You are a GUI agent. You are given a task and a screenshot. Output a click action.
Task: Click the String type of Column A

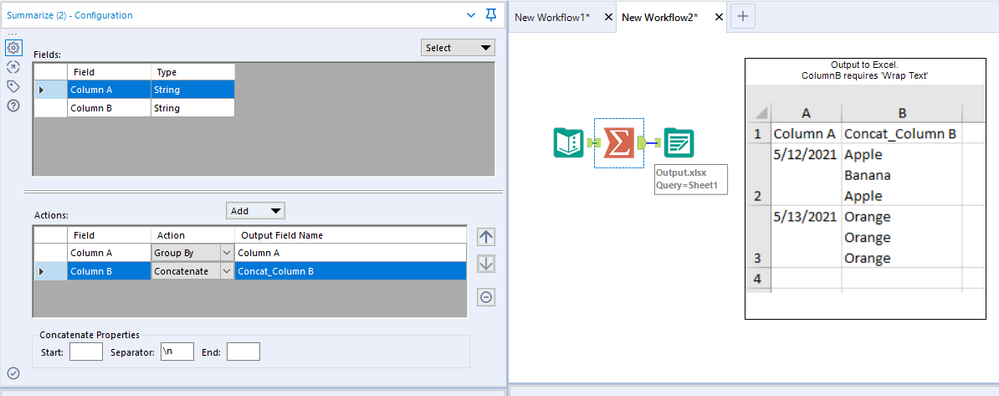click(192, 90)
